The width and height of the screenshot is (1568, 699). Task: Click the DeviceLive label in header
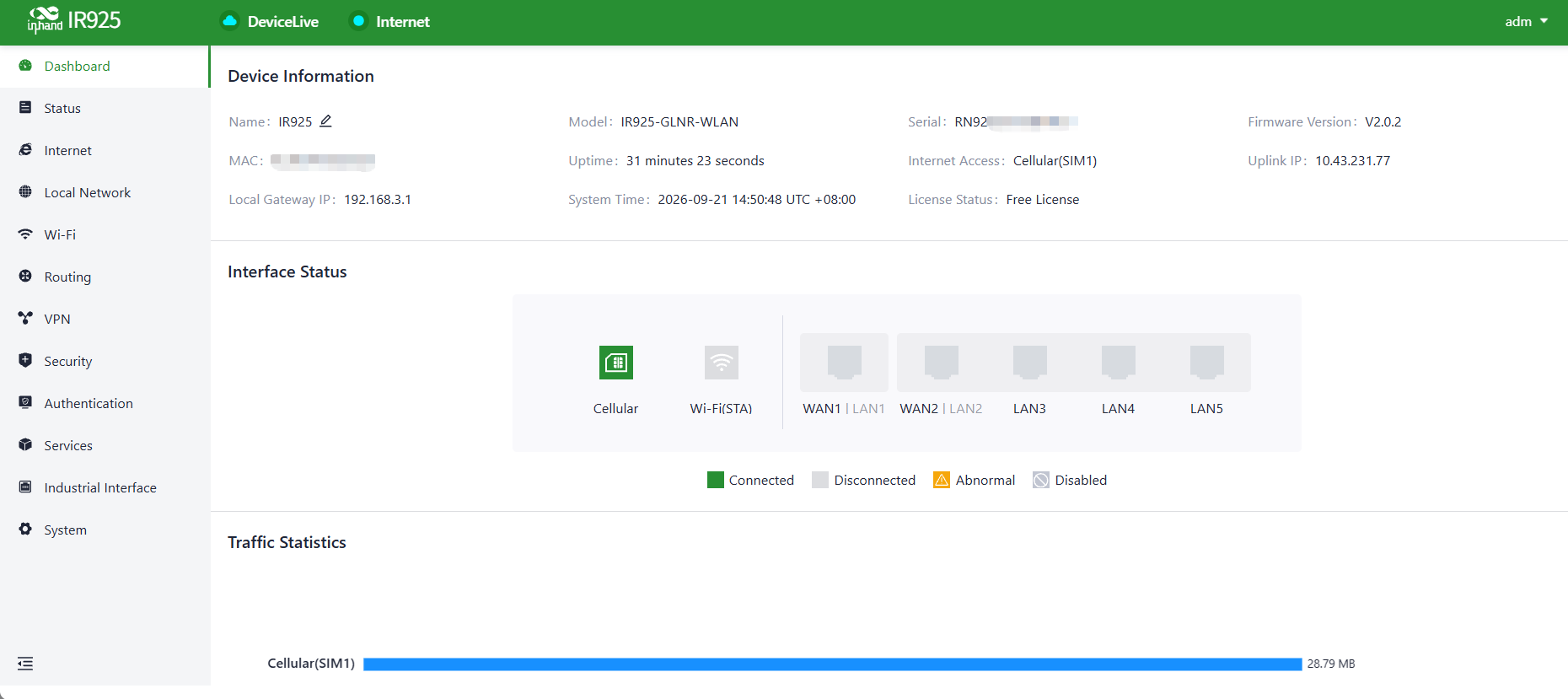click(283, 22)
